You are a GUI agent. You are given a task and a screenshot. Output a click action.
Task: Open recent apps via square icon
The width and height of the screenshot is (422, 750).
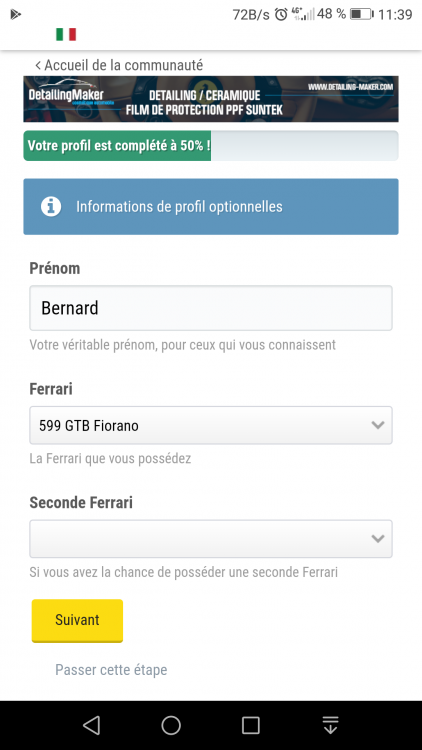click(x=250, y=725)
